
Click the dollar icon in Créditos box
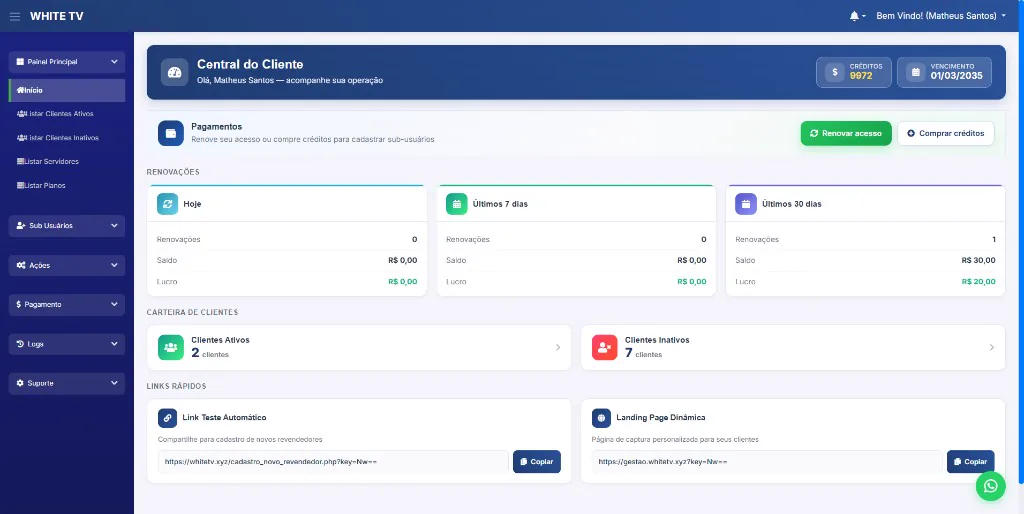pos(835,72)
